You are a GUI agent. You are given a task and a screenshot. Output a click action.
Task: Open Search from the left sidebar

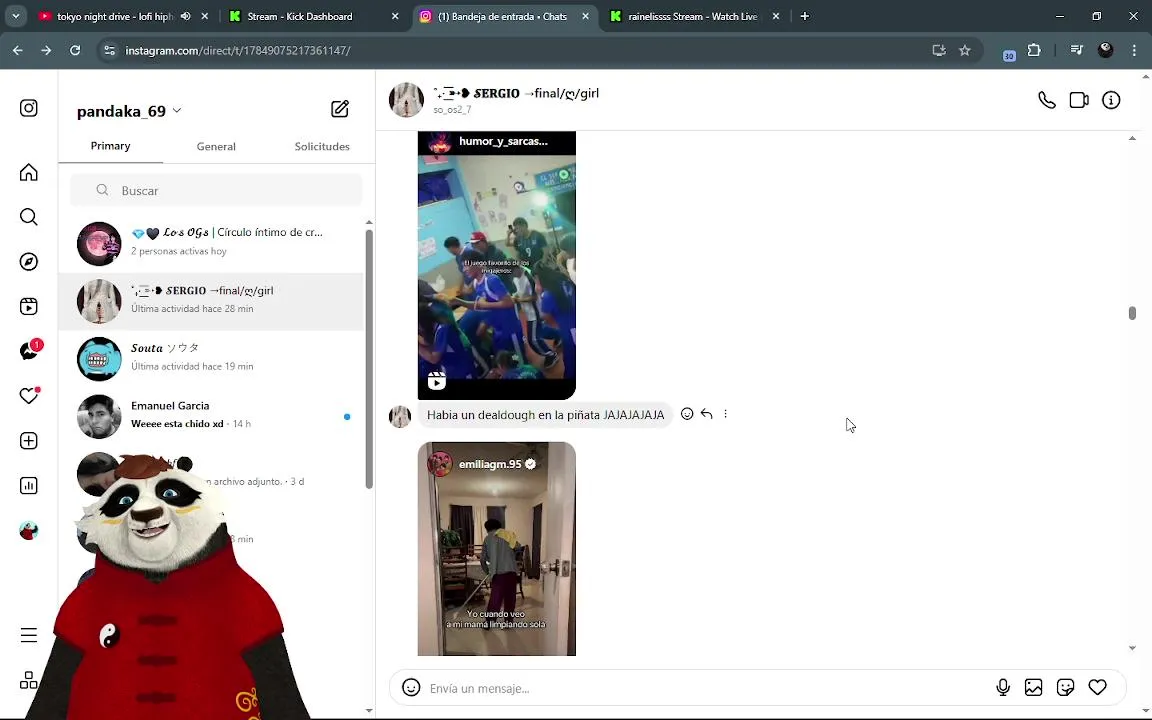(x=29, y=217)
